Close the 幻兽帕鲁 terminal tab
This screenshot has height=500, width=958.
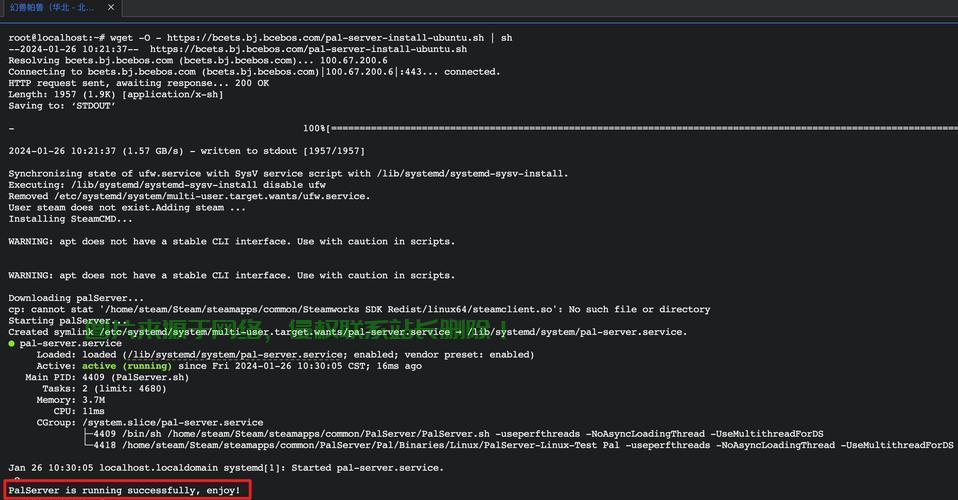point(111,7)
